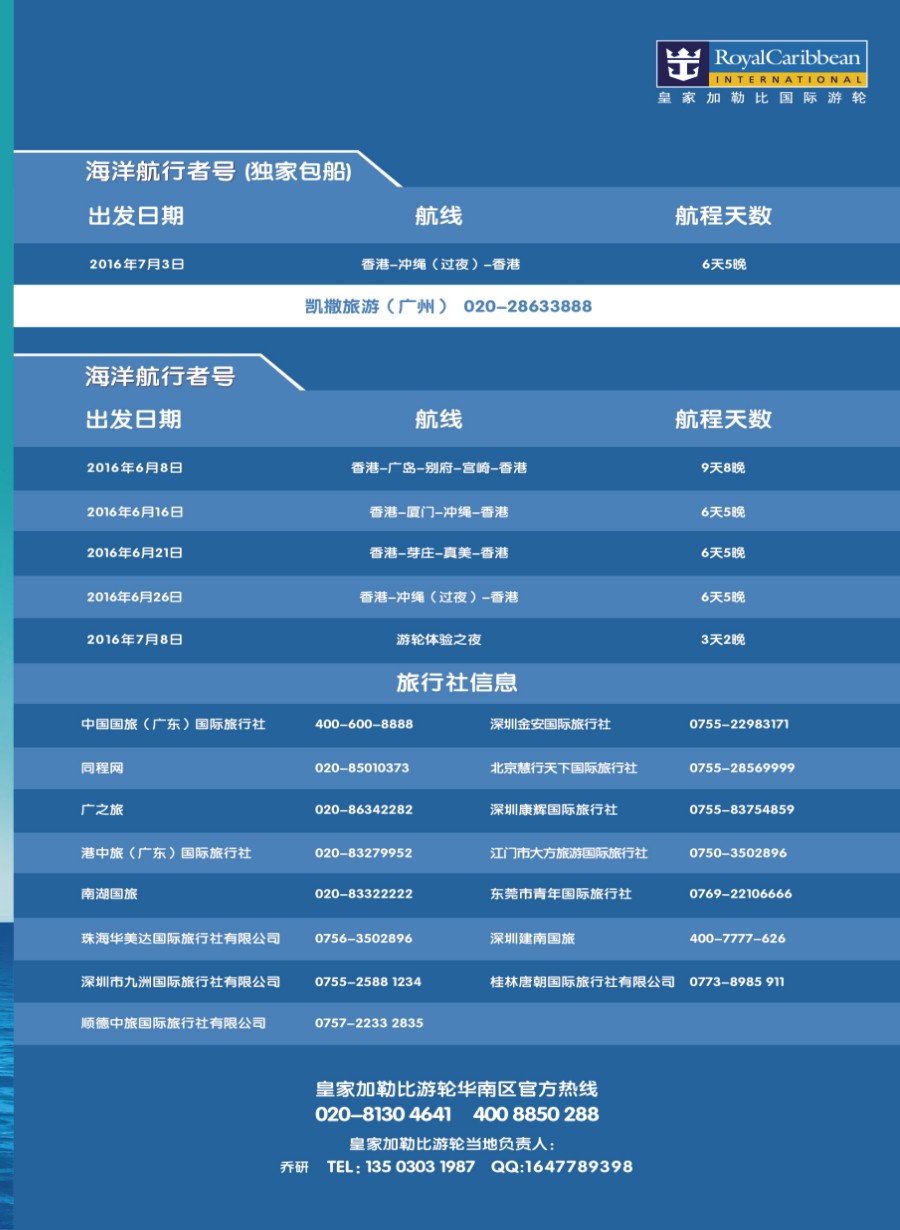
Task: Select the 2016年6月21日 departure date
Action: 135,553
